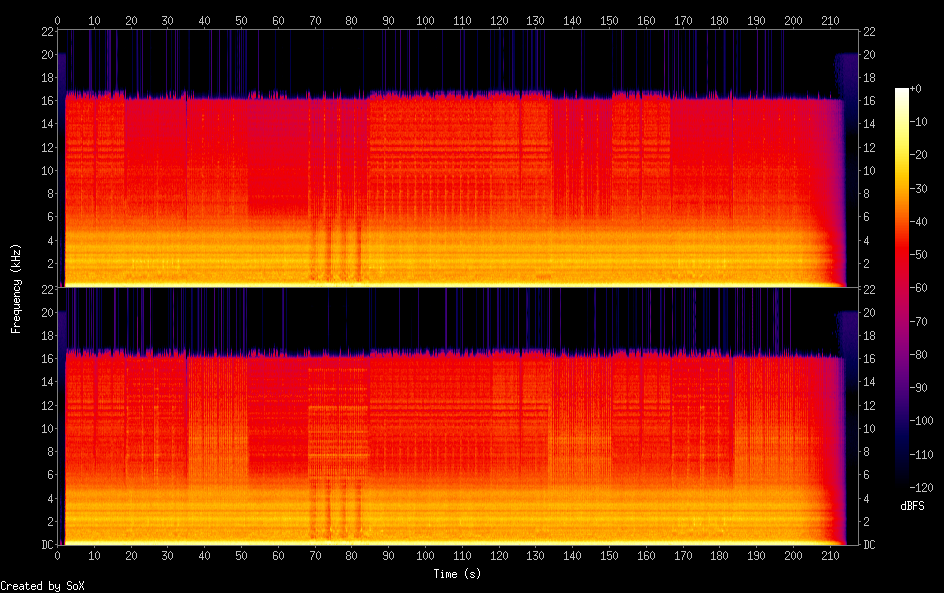Select the 150 tick on the top time axis
944x593 pixels.
(x=608, y=20)
